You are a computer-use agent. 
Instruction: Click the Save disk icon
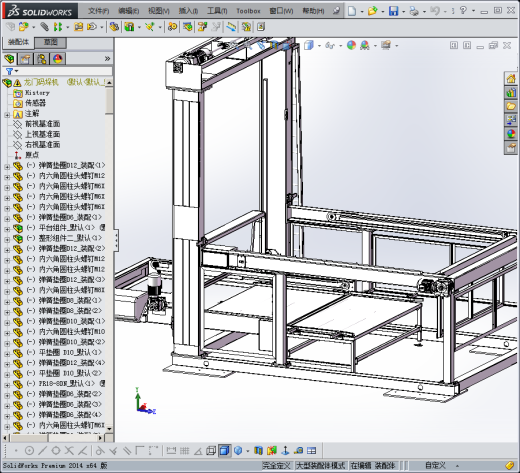pyautogui.click(x=394, y=11)
